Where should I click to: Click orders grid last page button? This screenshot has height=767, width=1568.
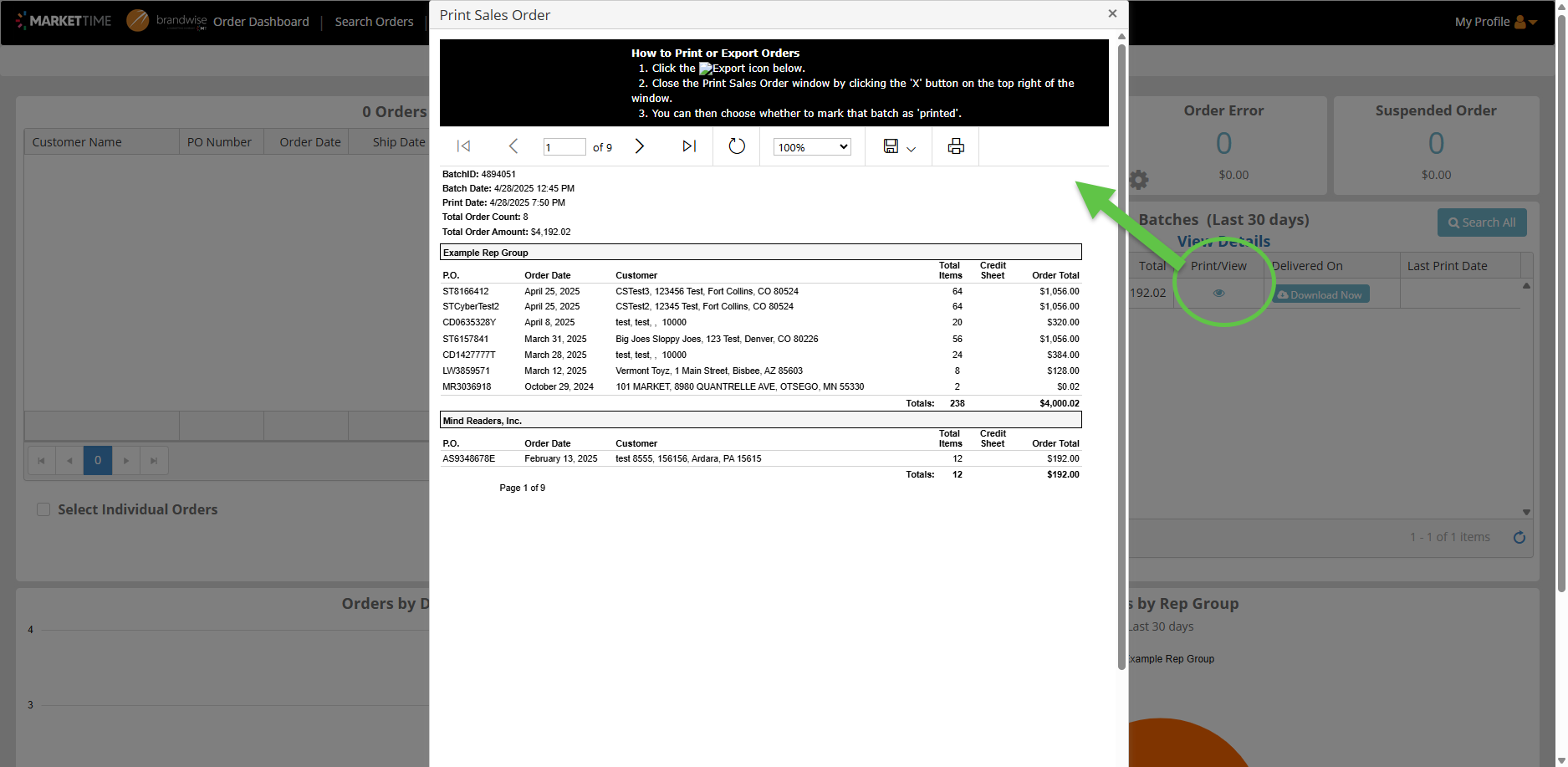click(x=154, y=460)
